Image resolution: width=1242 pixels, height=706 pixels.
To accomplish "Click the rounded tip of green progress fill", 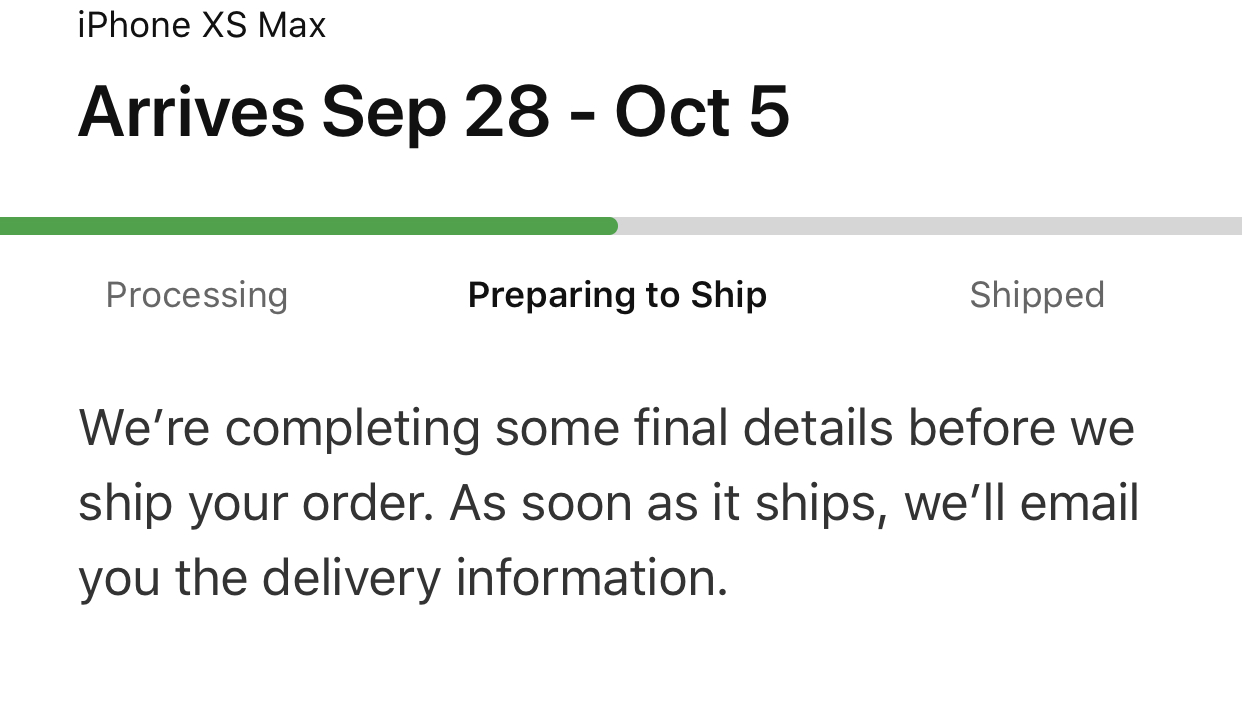I will point(610,226).
